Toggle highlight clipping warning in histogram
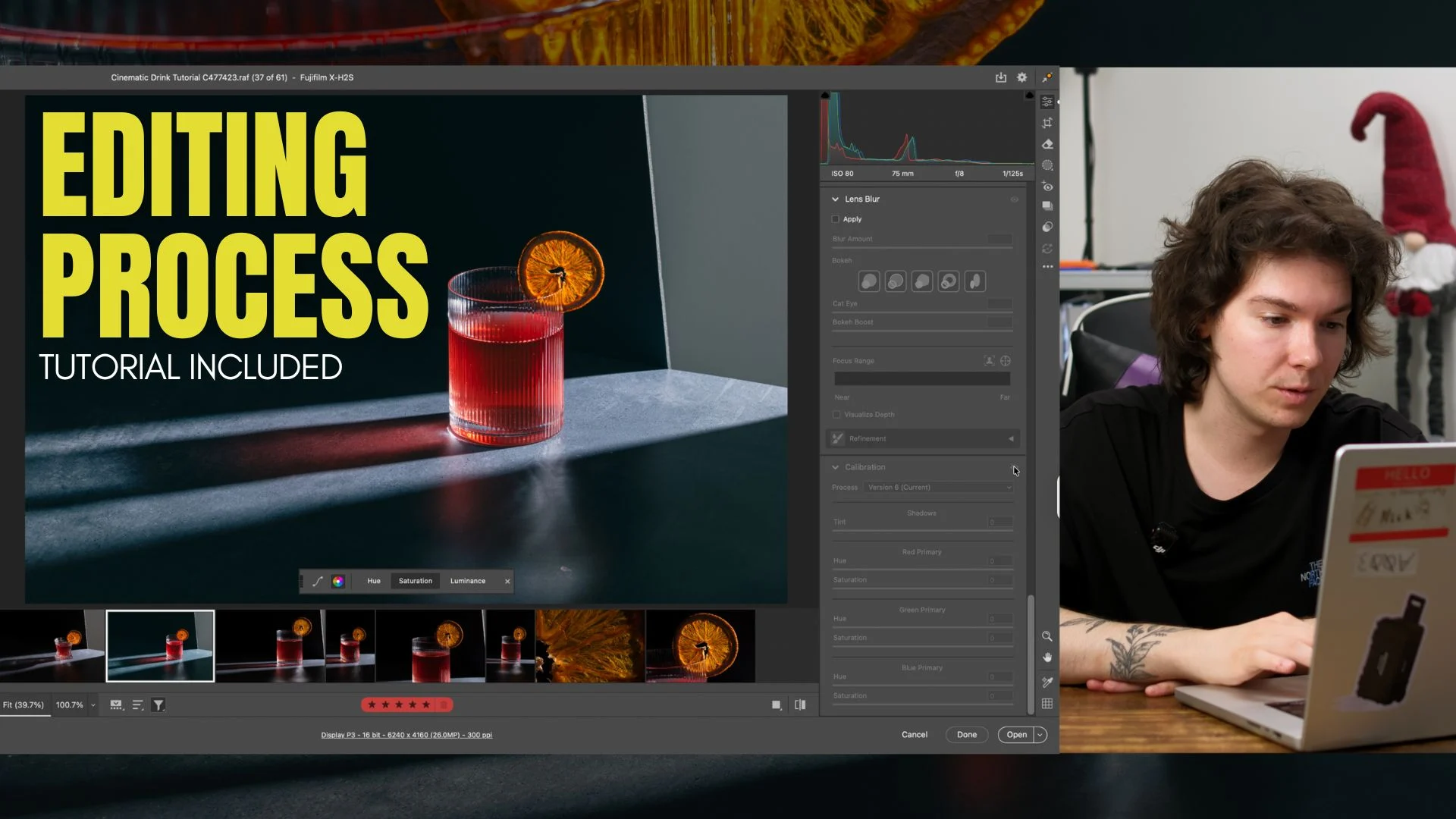 pos(1029,96)
